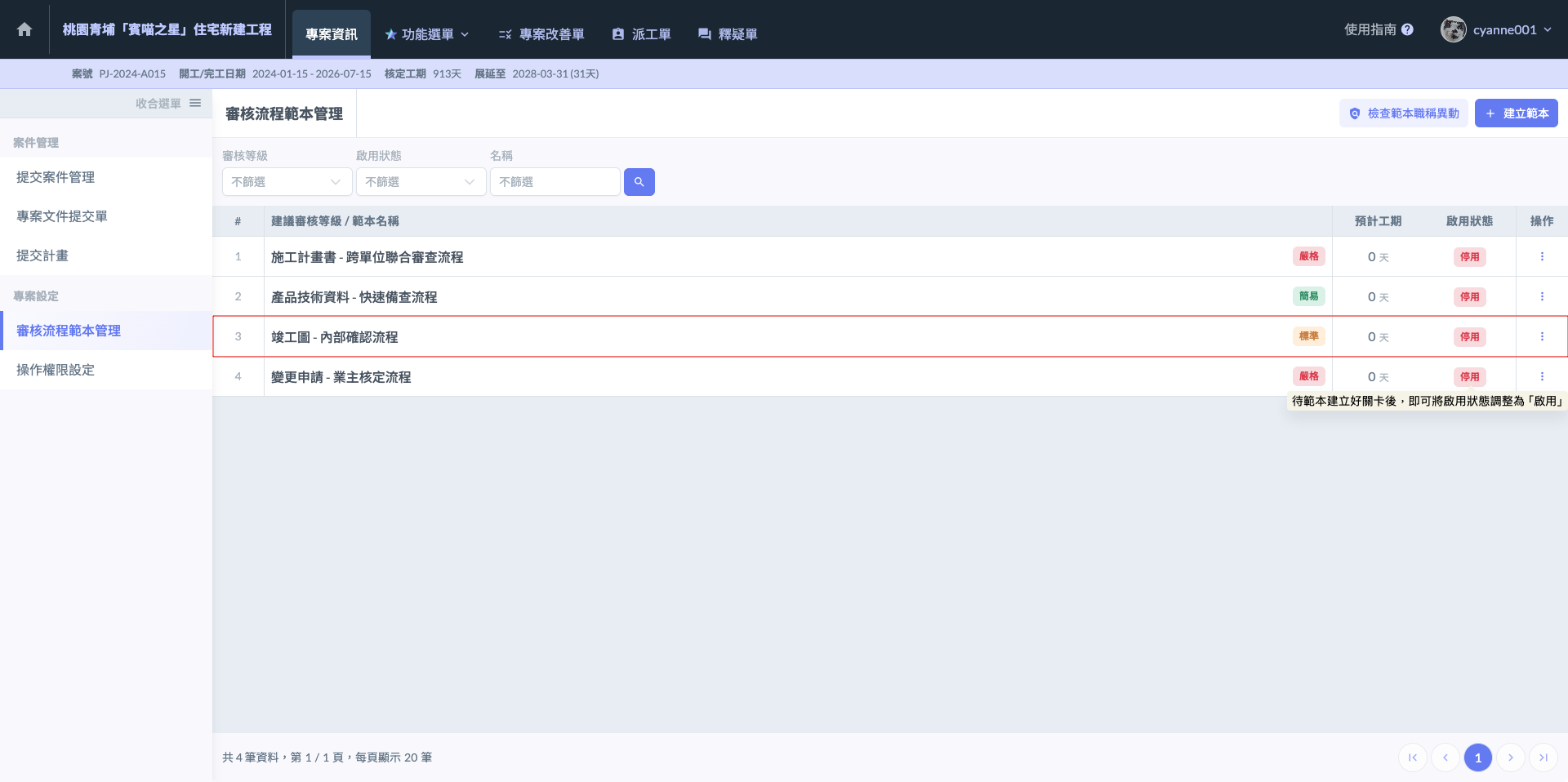Collapse sidebar with the 收合選單 icon
Image resolution: width=1568 pixels, height=782 pixels.
[195, 103]
